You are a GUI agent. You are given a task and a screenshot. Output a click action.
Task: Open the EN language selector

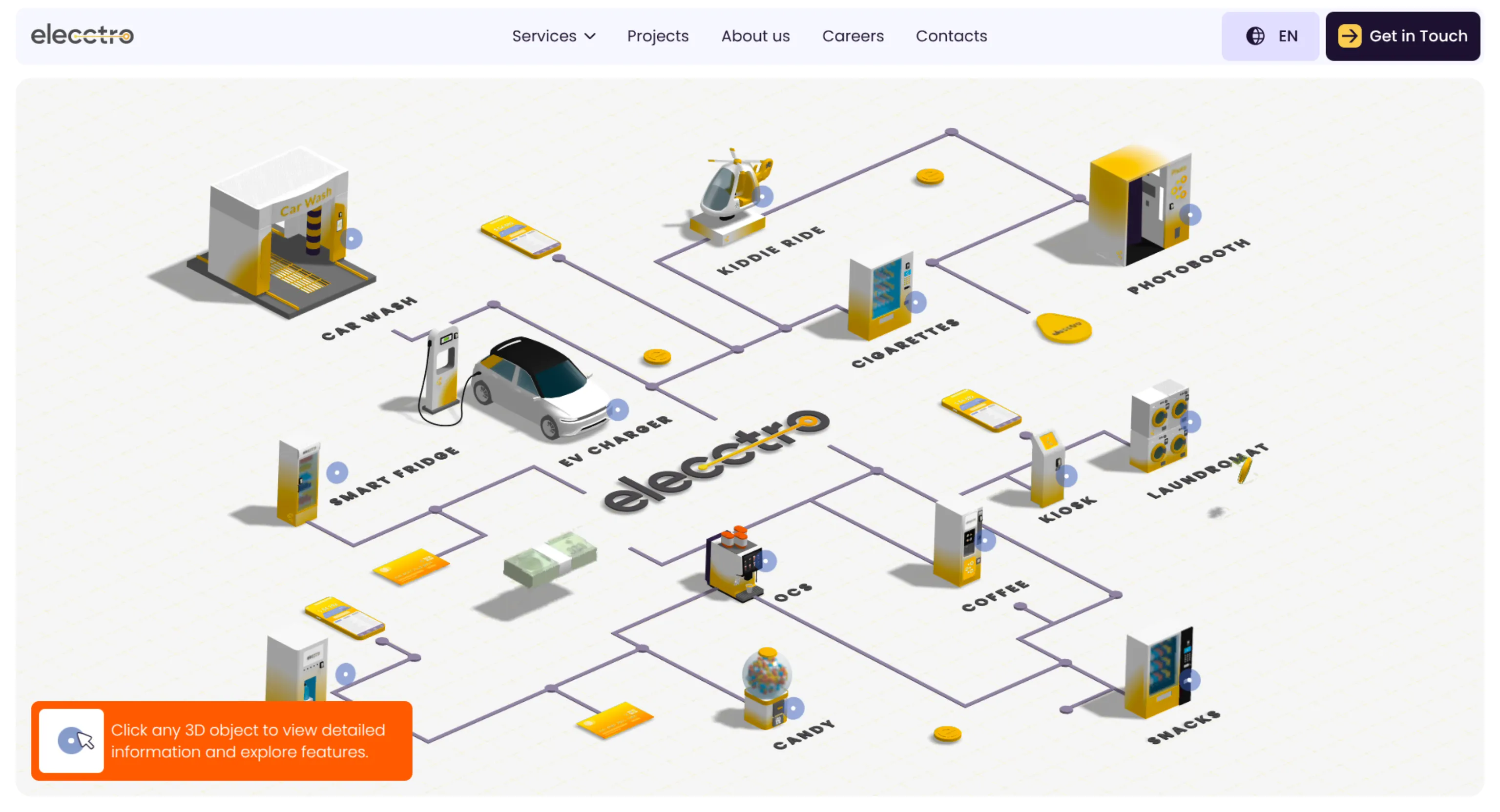(x=1270, y=36)
